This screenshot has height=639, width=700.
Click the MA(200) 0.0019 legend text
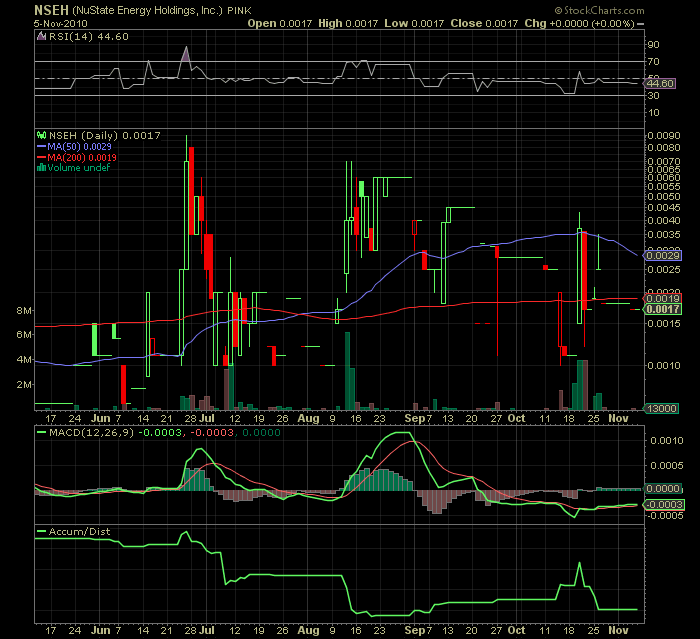(x=82, y=158)
